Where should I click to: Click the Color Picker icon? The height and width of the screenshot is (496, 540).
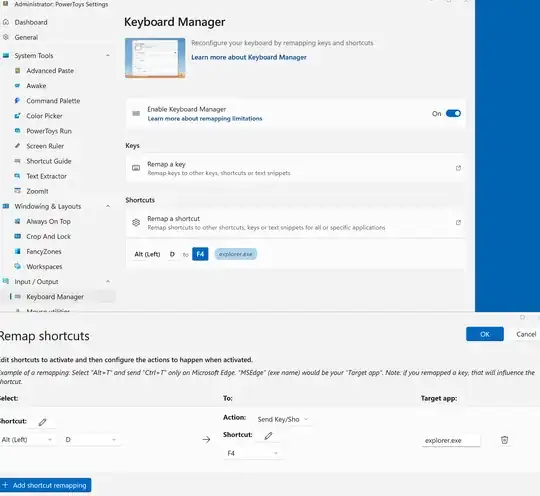pyautogui.click(x=18, y=116)
